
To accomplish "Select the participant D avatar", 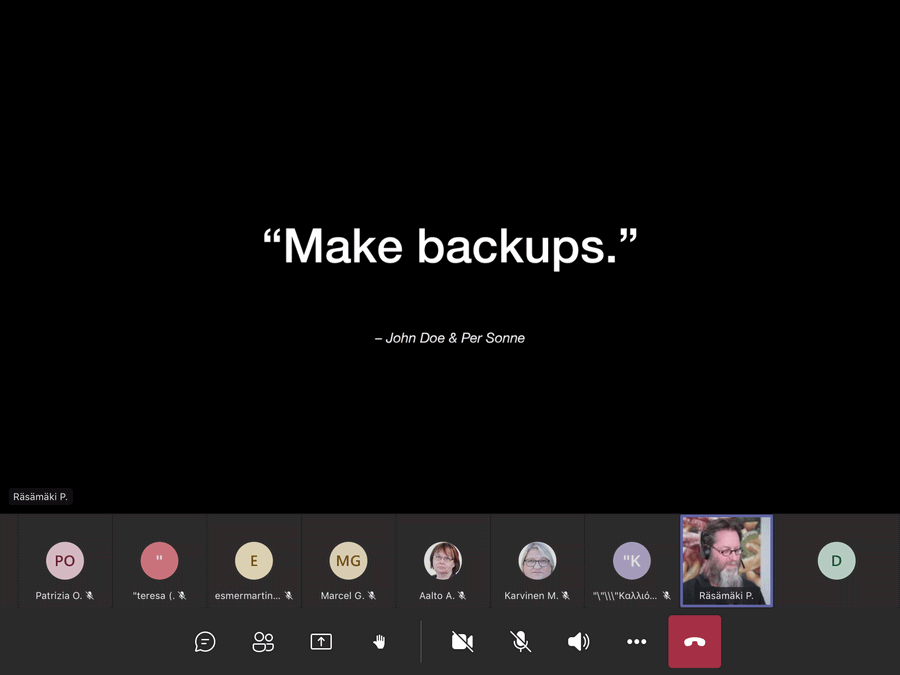I will tap(836, 561).
